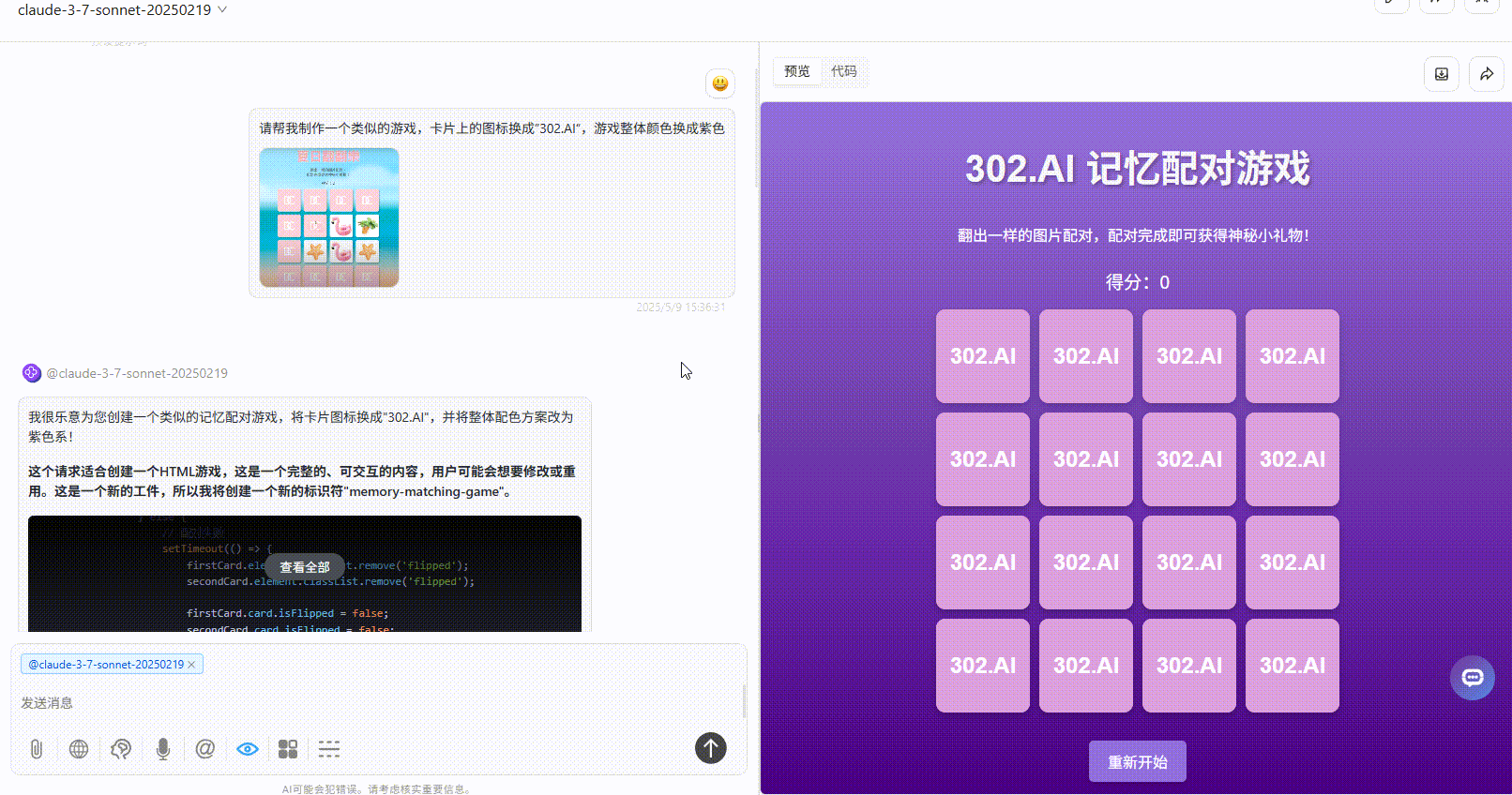
Task: Expand the claude-3-7-sonnet model dropdown
Action: click(222, 9)
